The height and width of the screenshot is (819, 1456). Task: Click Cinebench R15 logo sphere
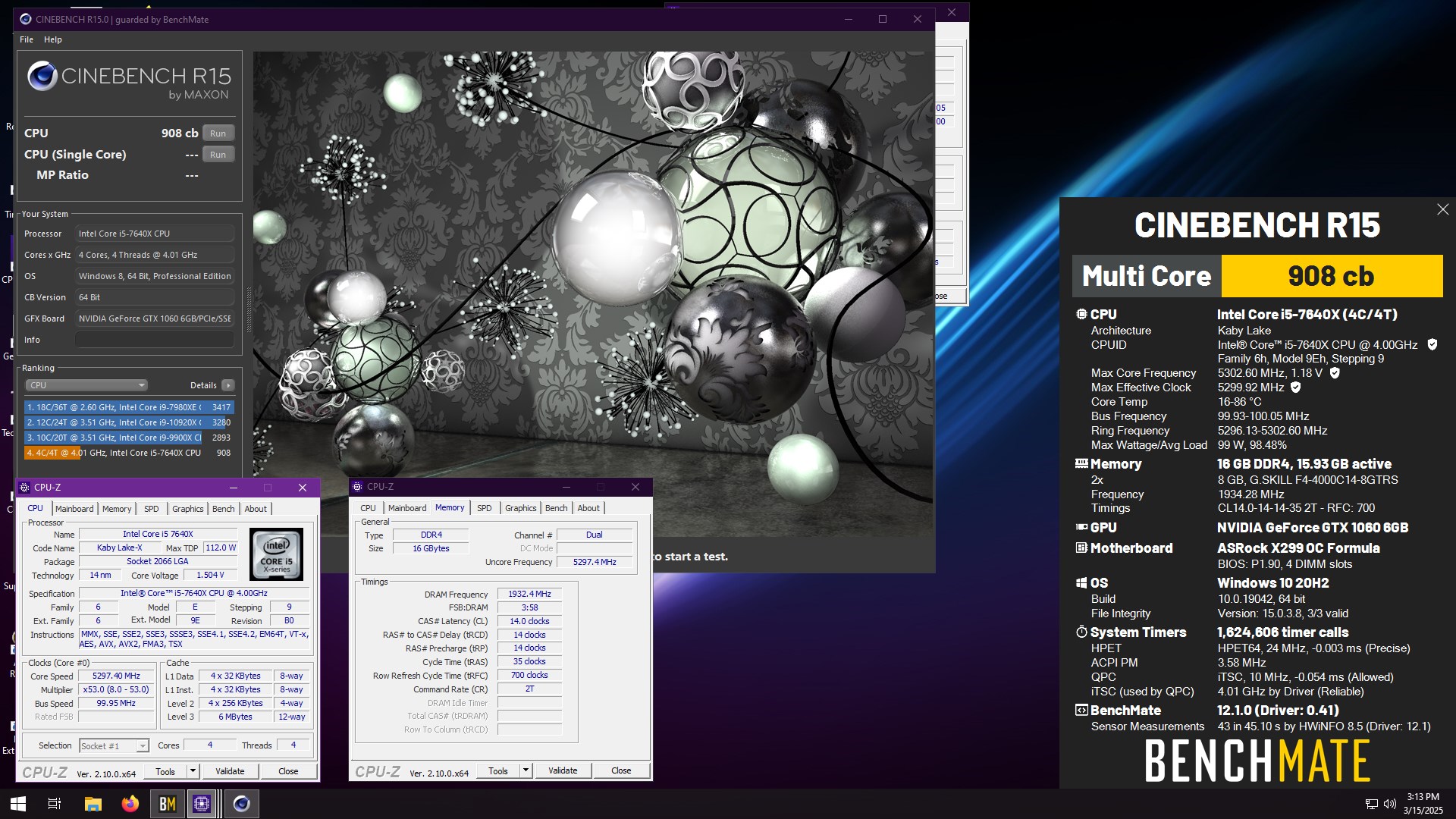(42, 76)
